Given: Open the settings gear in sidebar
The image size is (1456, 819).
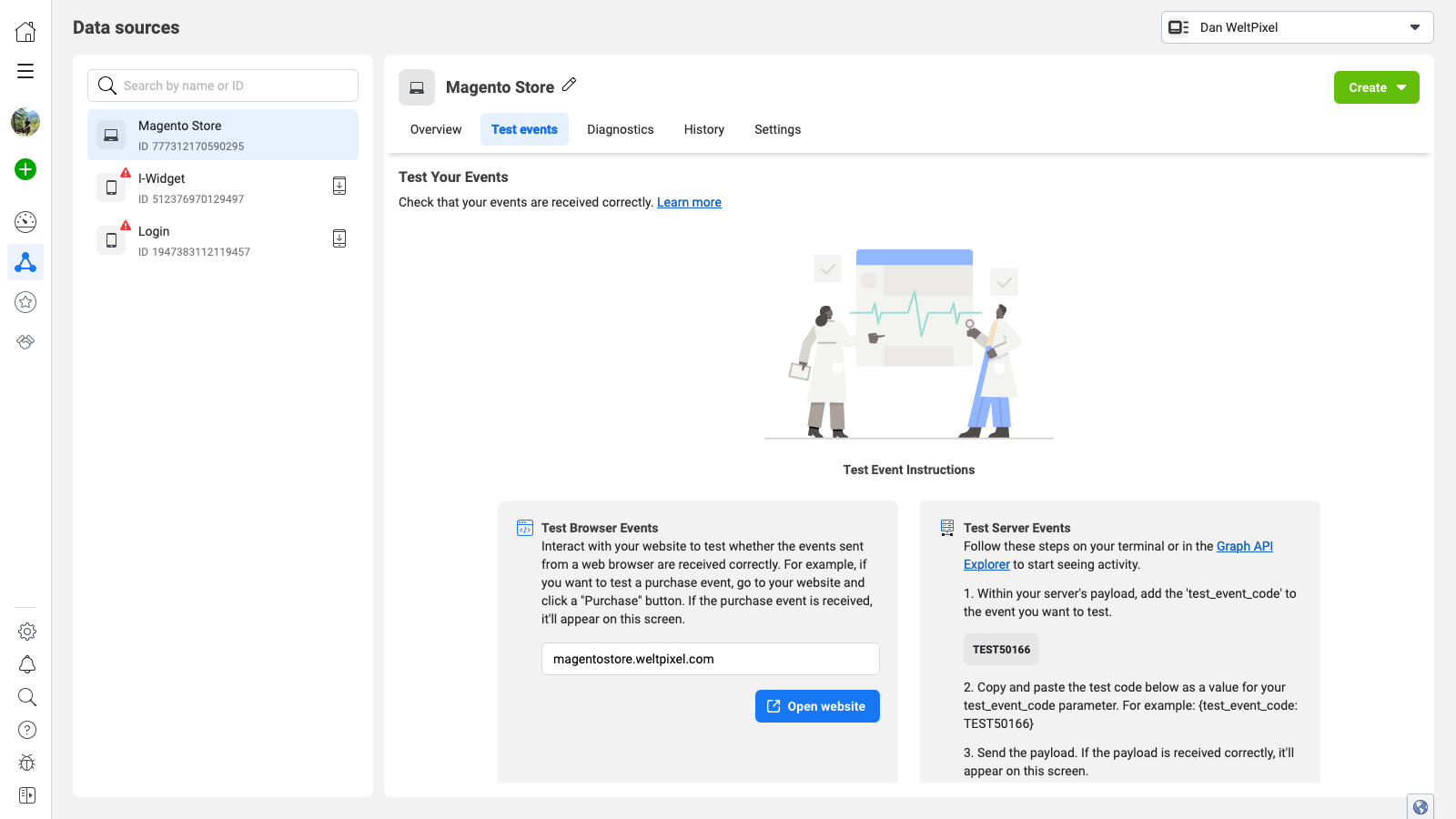Looking at the screenshot, I should click(27, 632).
